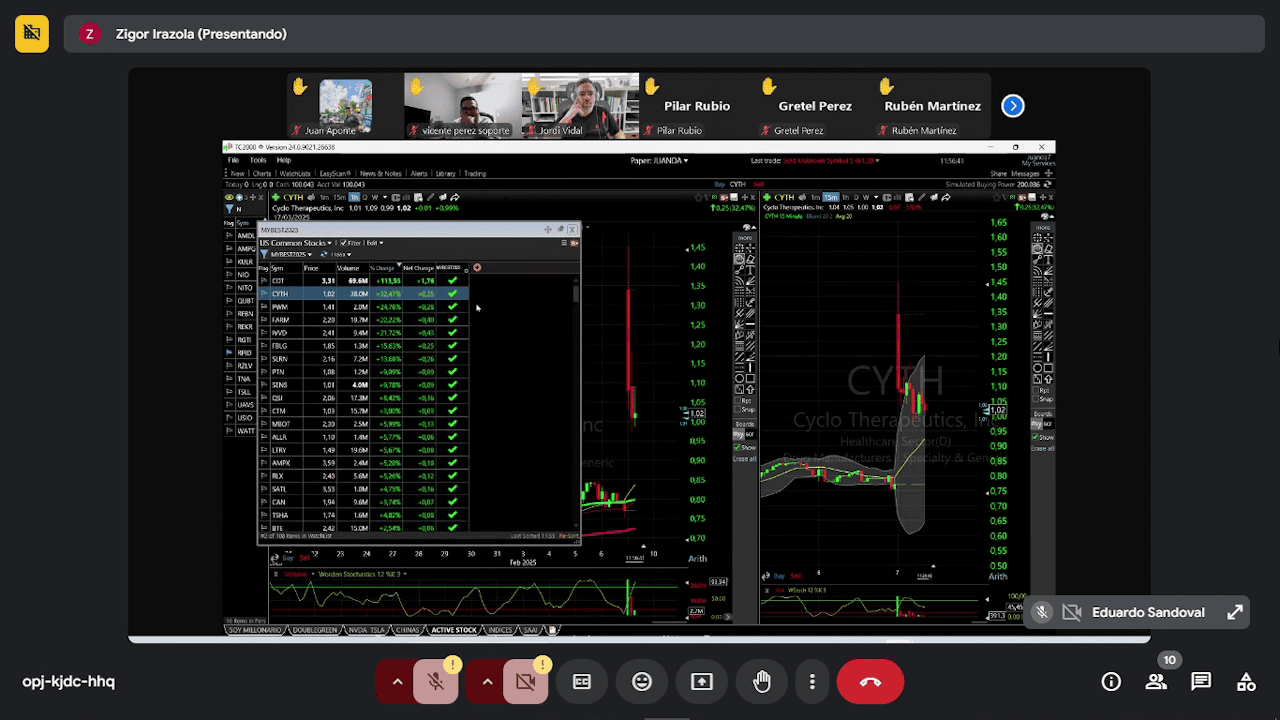This screenshot has height=720, width=1280.
Task: Click the Volume column header
Action: coord(348,268)
